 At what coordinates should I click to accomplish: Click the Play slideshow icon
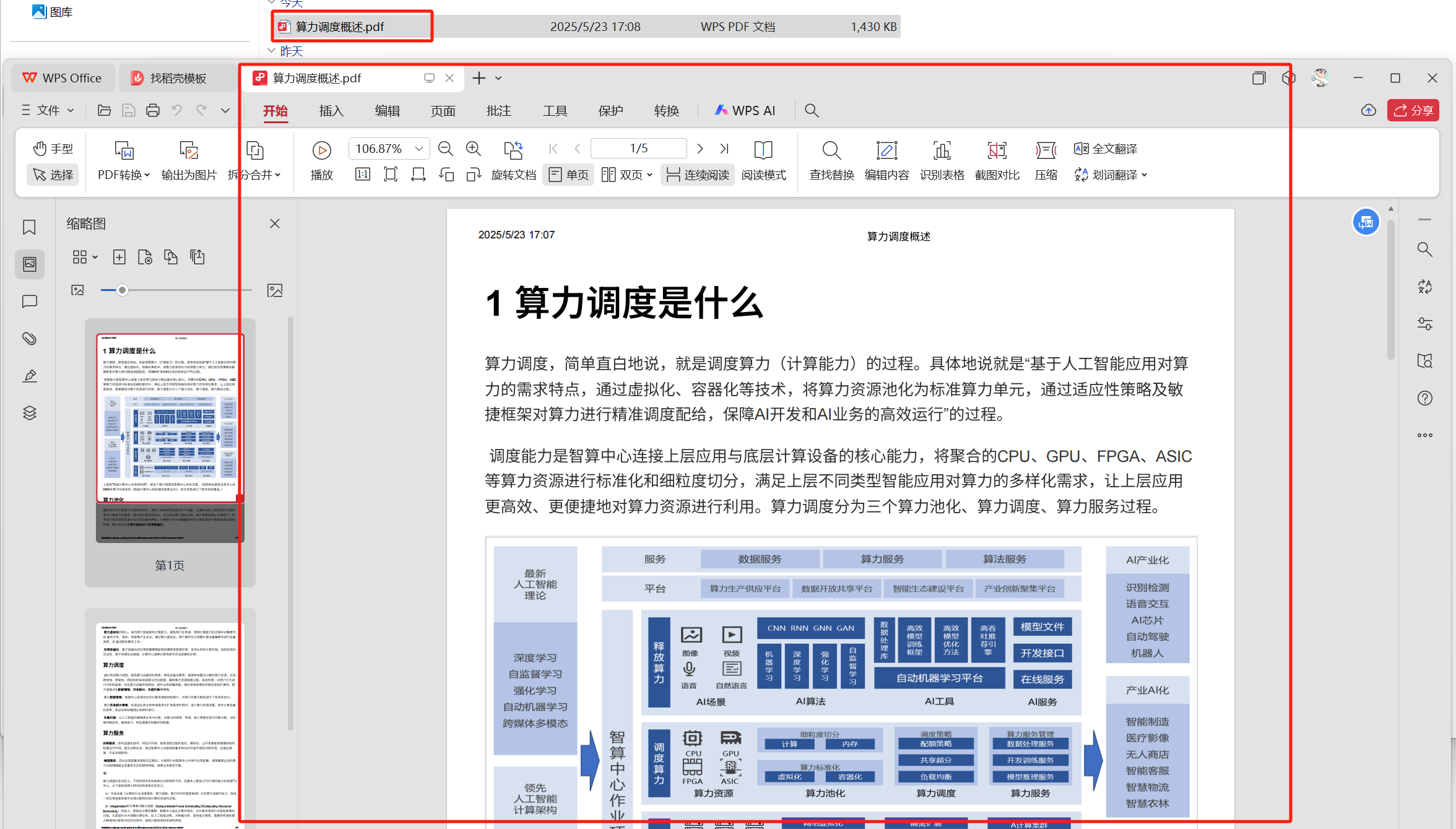click(x=321, y=150)
